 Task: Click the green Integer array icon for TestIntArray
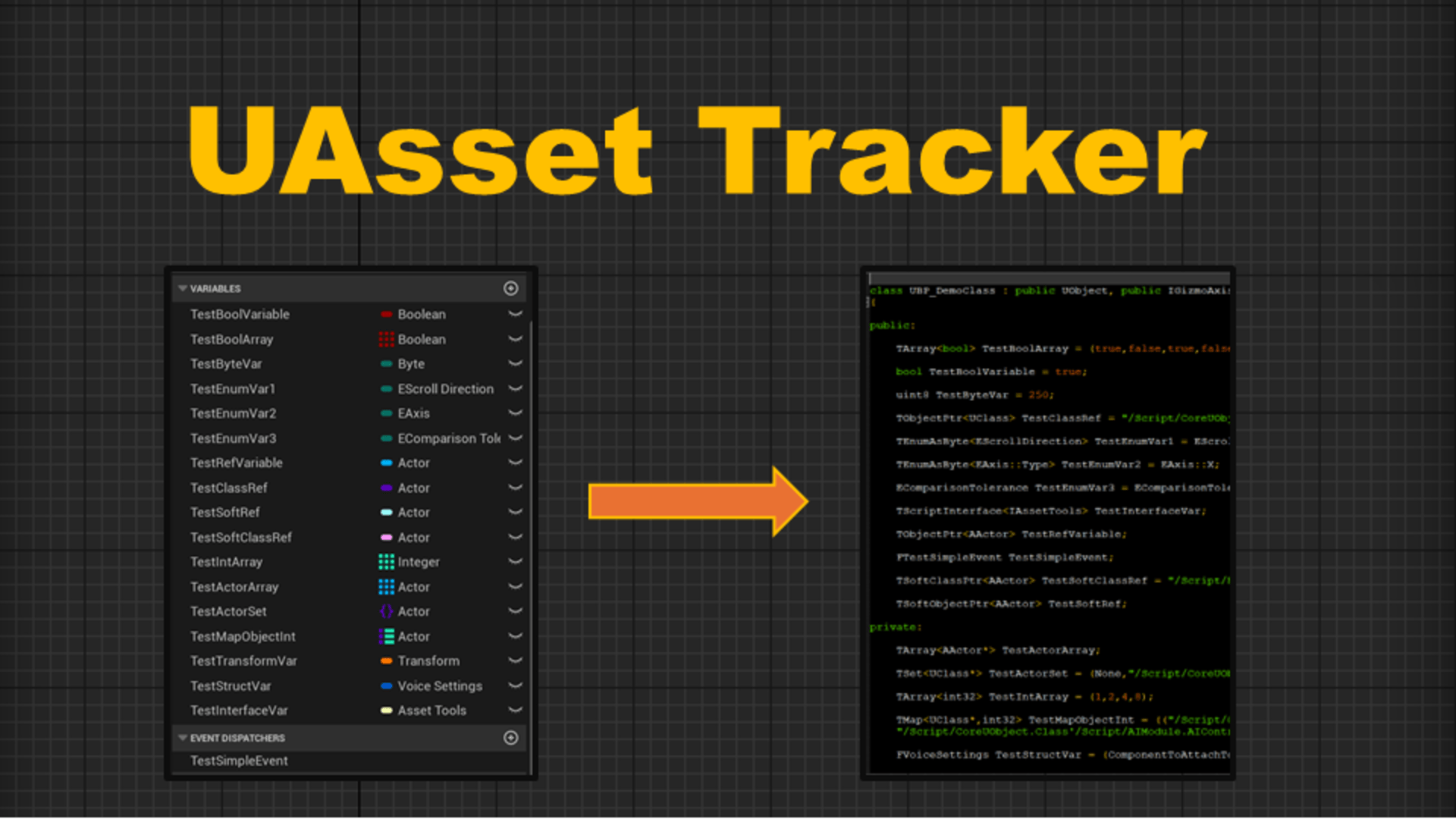pos(386,562)
